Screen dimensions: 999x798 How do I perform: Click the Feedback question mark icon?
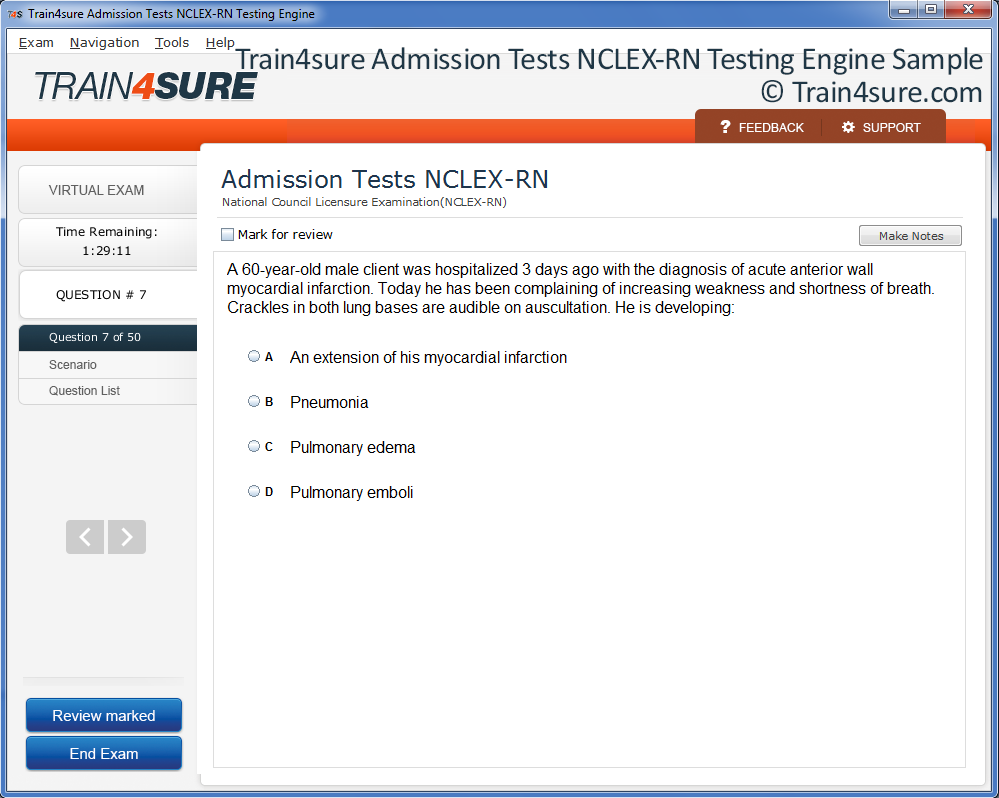725,127
